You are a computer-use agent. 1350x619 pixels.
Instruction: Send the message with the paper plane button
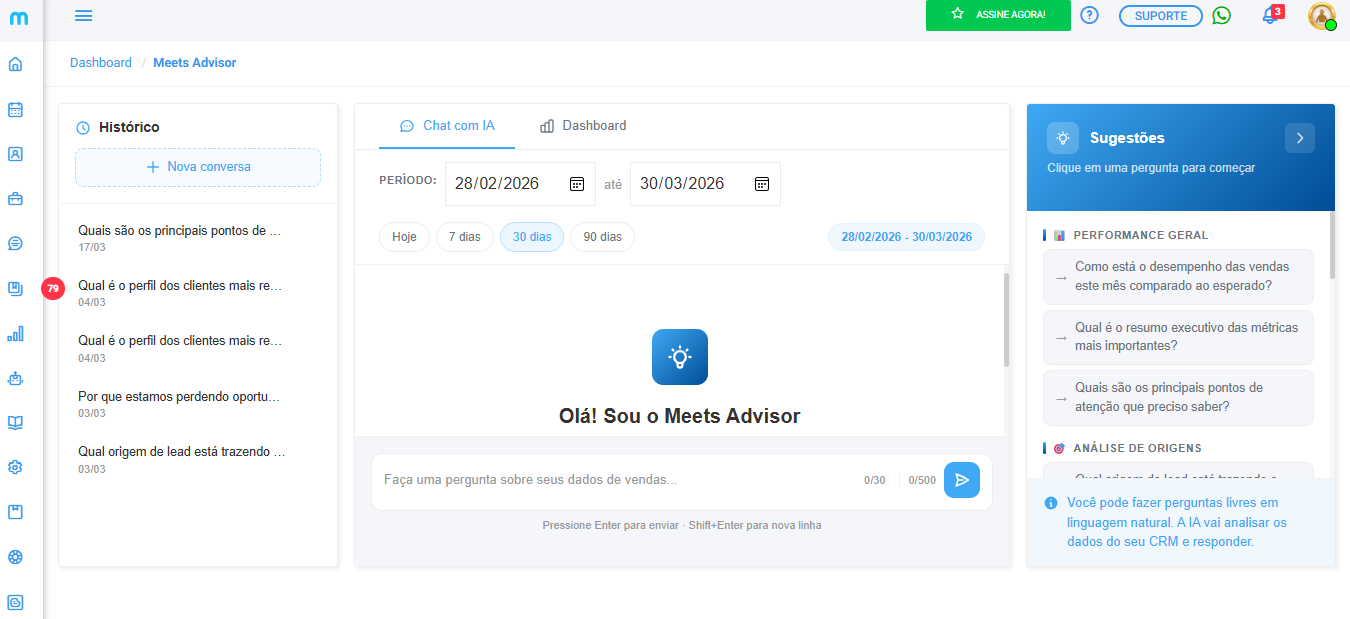click(x=961, y=480)
